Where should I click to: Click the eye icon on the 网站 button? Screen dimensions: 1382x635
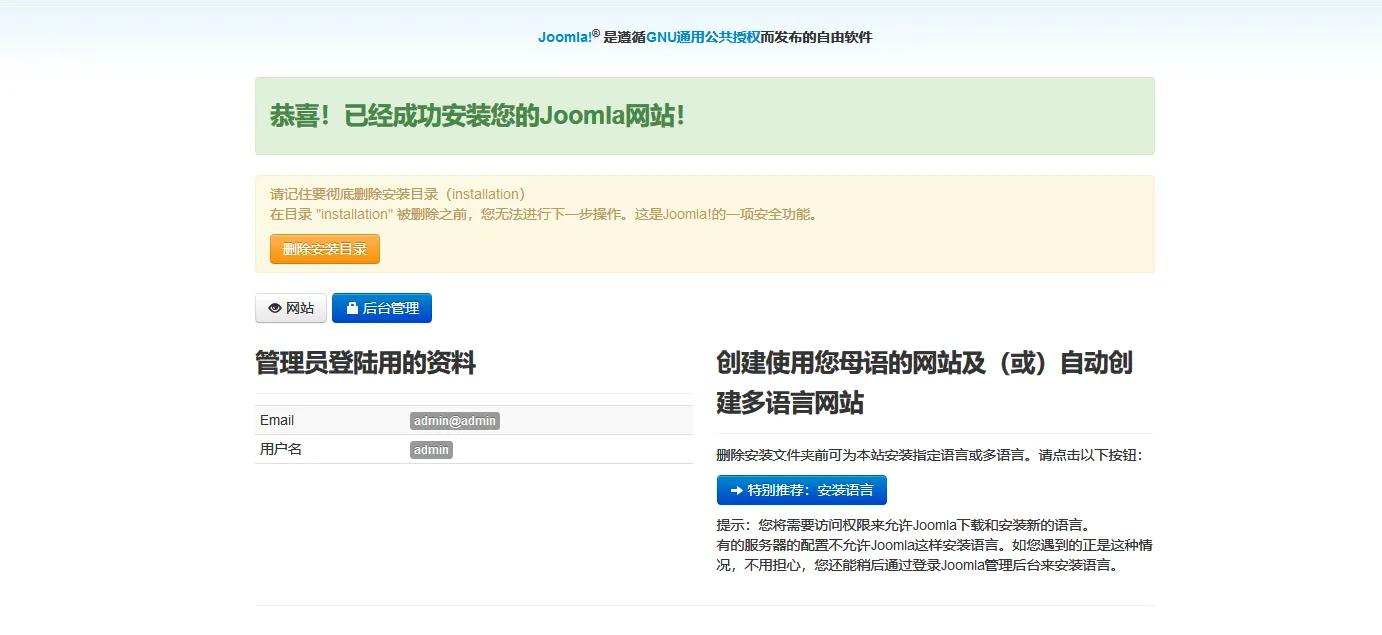click(275, 309)
